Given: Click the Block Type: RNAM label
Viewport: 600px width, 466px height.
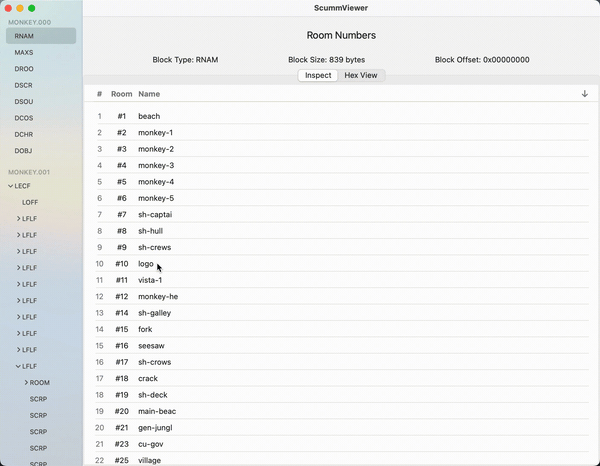Looking at the screenshot, I should pyautogui.click(x=185, y=60).
